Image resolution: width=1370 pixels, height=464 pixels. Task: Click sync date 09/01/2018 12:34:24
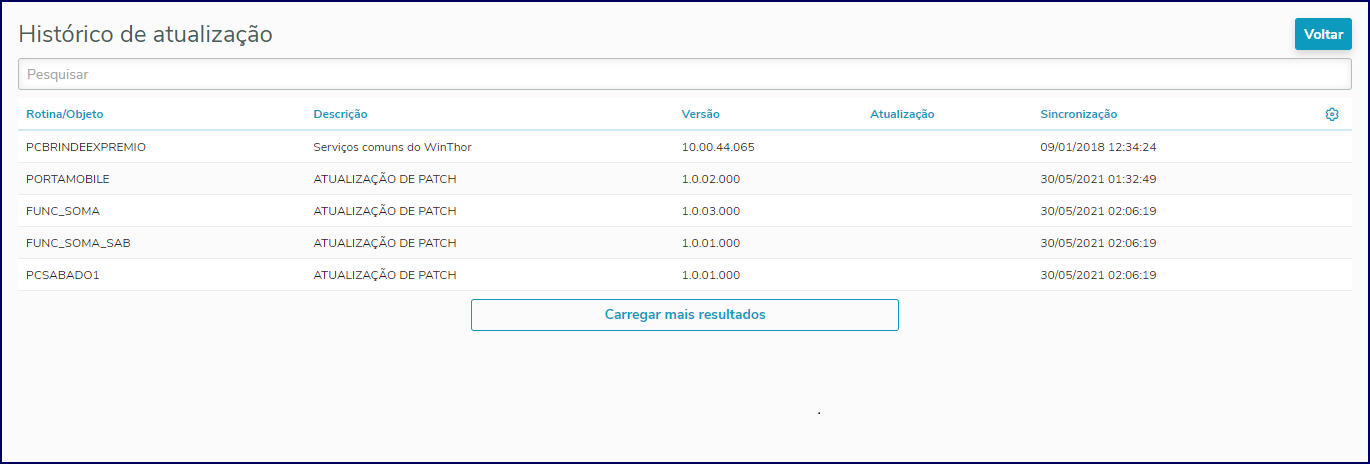click(x=1098, y=147)
